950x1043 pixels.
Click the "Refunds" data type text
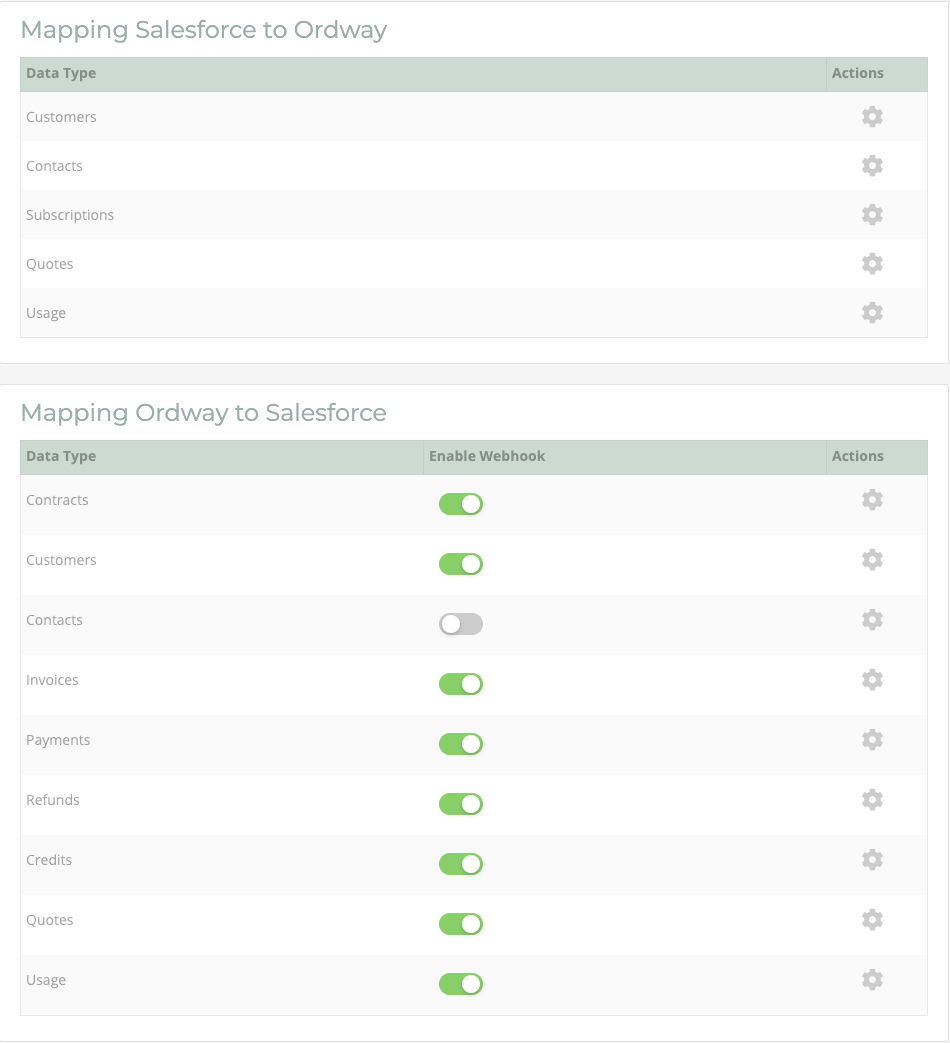53,800
